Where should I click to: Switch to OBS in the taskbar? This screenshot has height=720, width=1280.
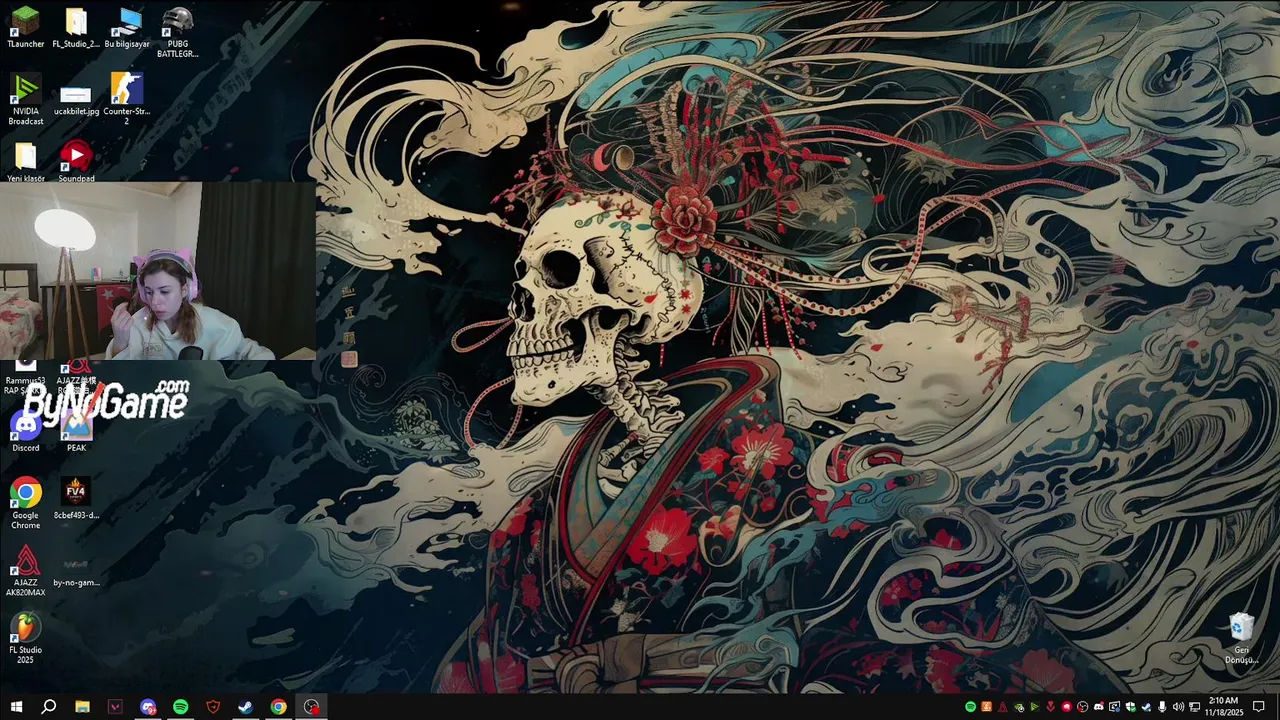312,707
